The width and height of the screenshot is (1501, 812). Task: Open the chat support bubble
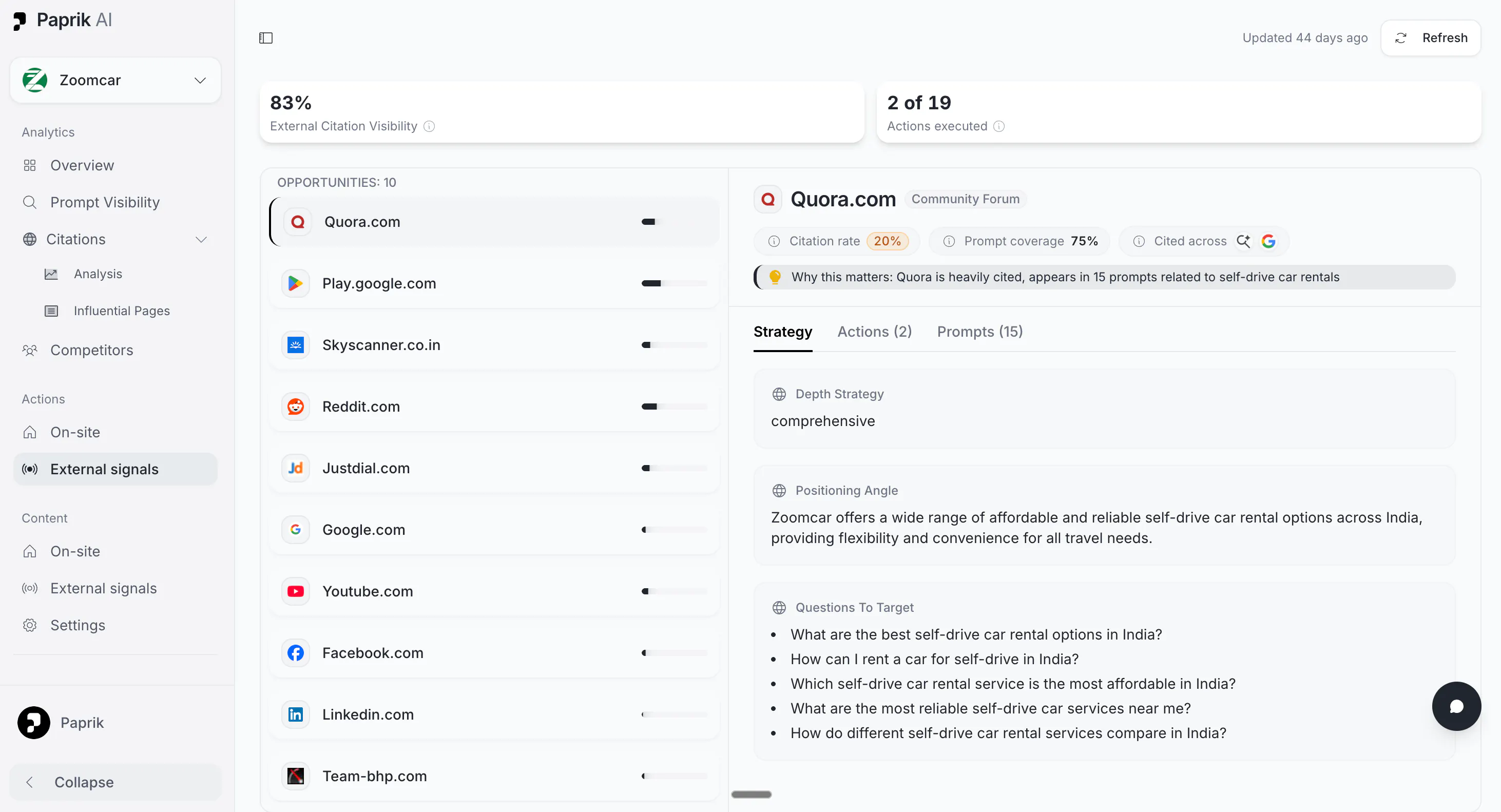coord(1456,707)
